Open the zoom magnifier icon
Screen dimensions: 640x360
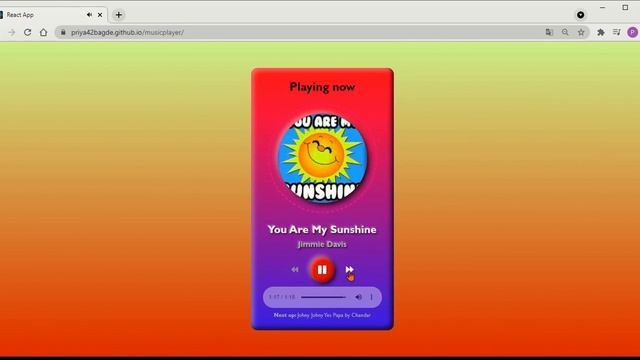[x=565, y=32]
